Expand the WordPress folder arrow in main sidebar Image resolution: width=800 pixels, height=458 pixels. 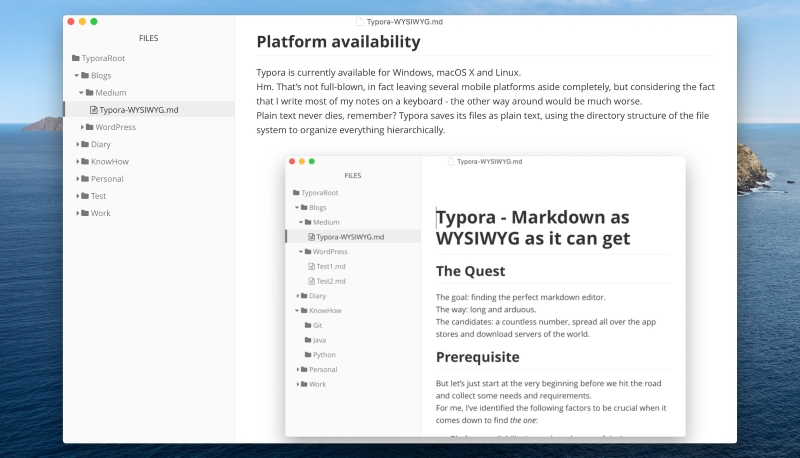[82, 127]
